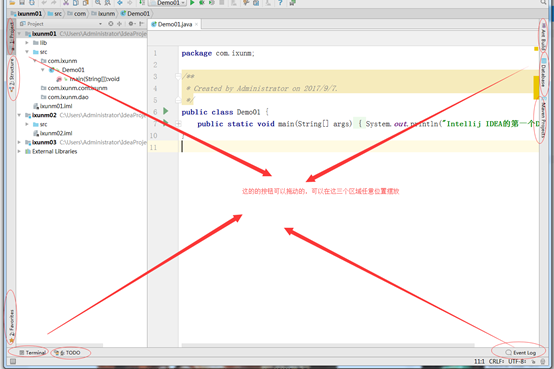
Task: Toggle the Favorites tool window side button
Action: pos(12,325)
